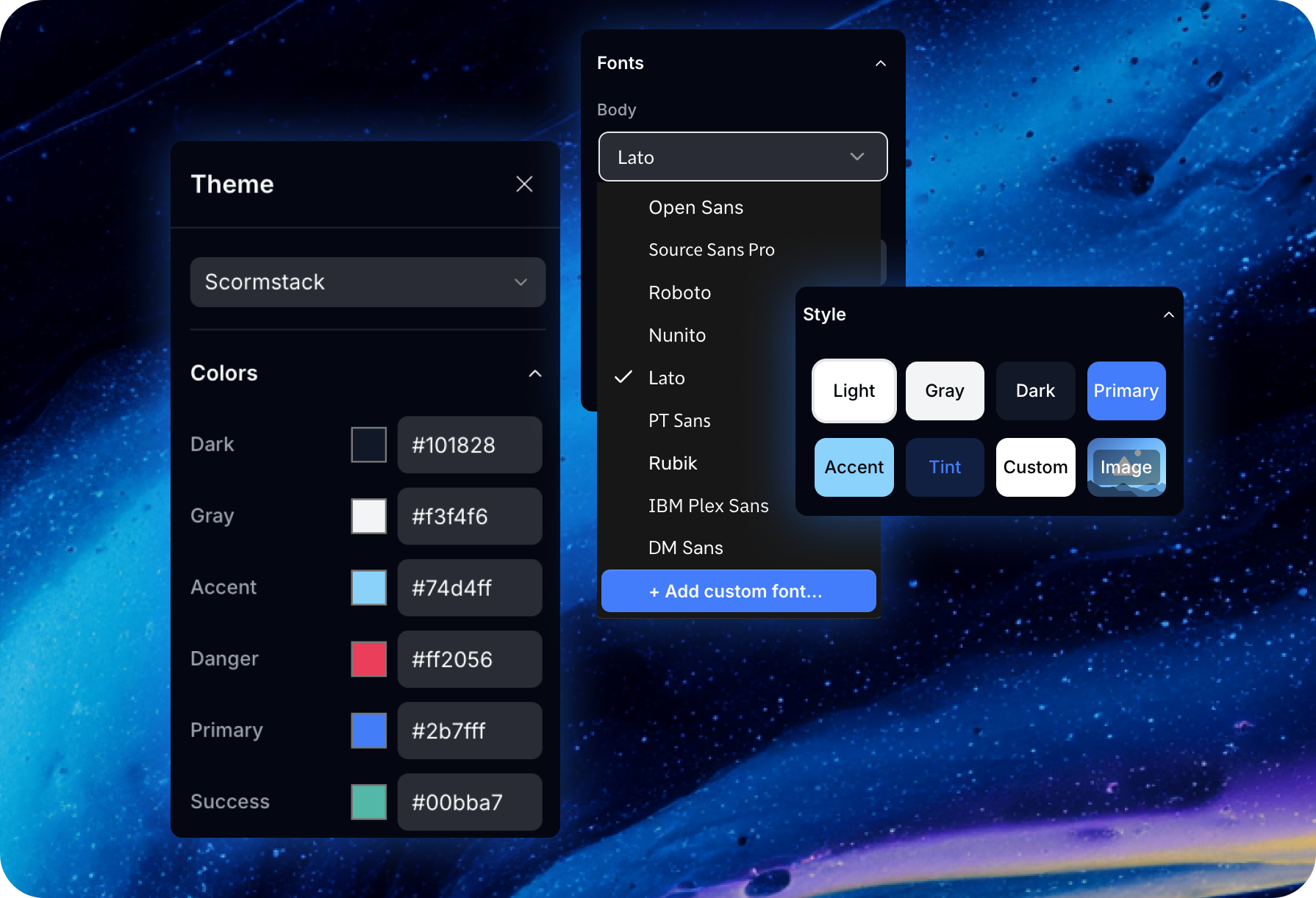
Task: Pick Roboto from the font list
Action: point(679,293)
